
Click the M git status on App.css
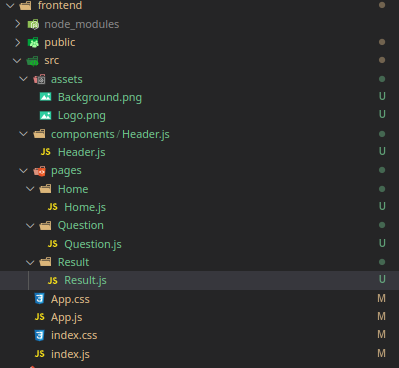click(x=381, y=298)
